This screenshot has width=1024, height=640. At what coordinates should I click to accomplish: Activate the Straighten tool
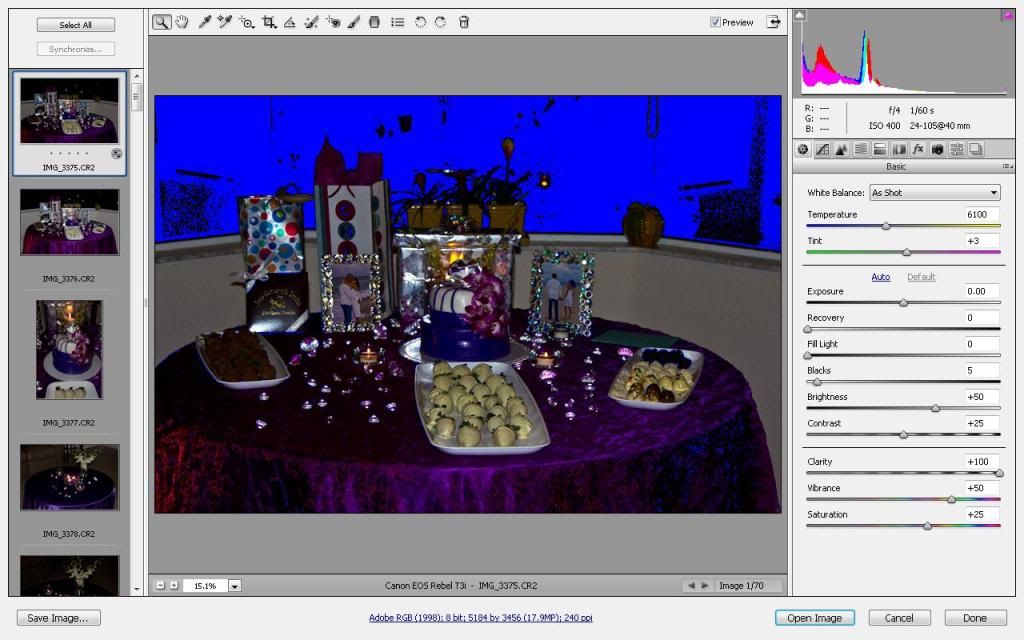289,21
